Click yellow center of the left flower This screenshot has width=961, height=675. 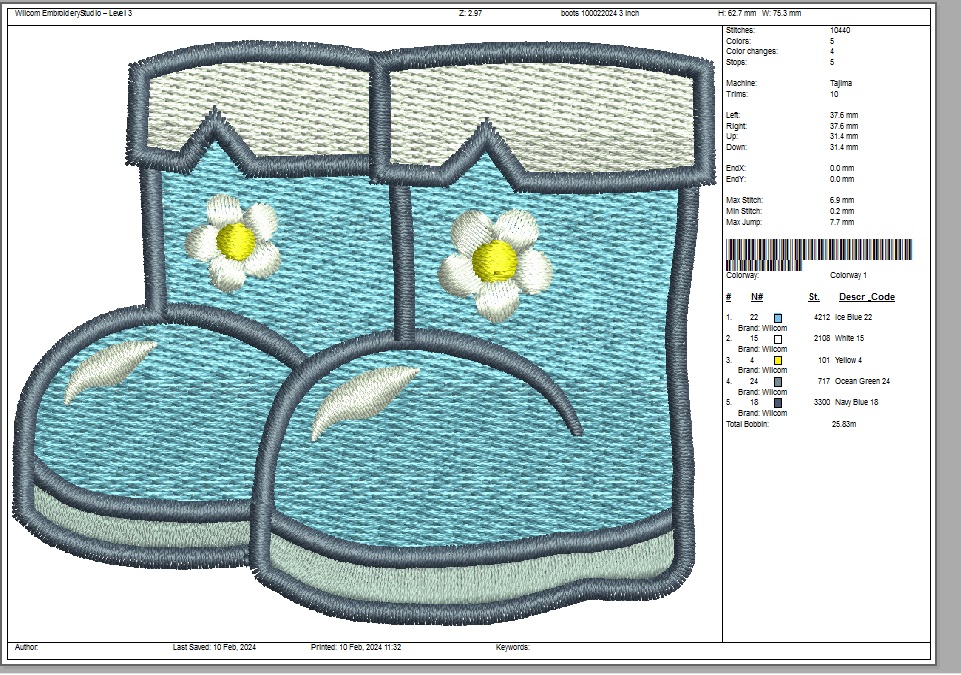(236, 239)
